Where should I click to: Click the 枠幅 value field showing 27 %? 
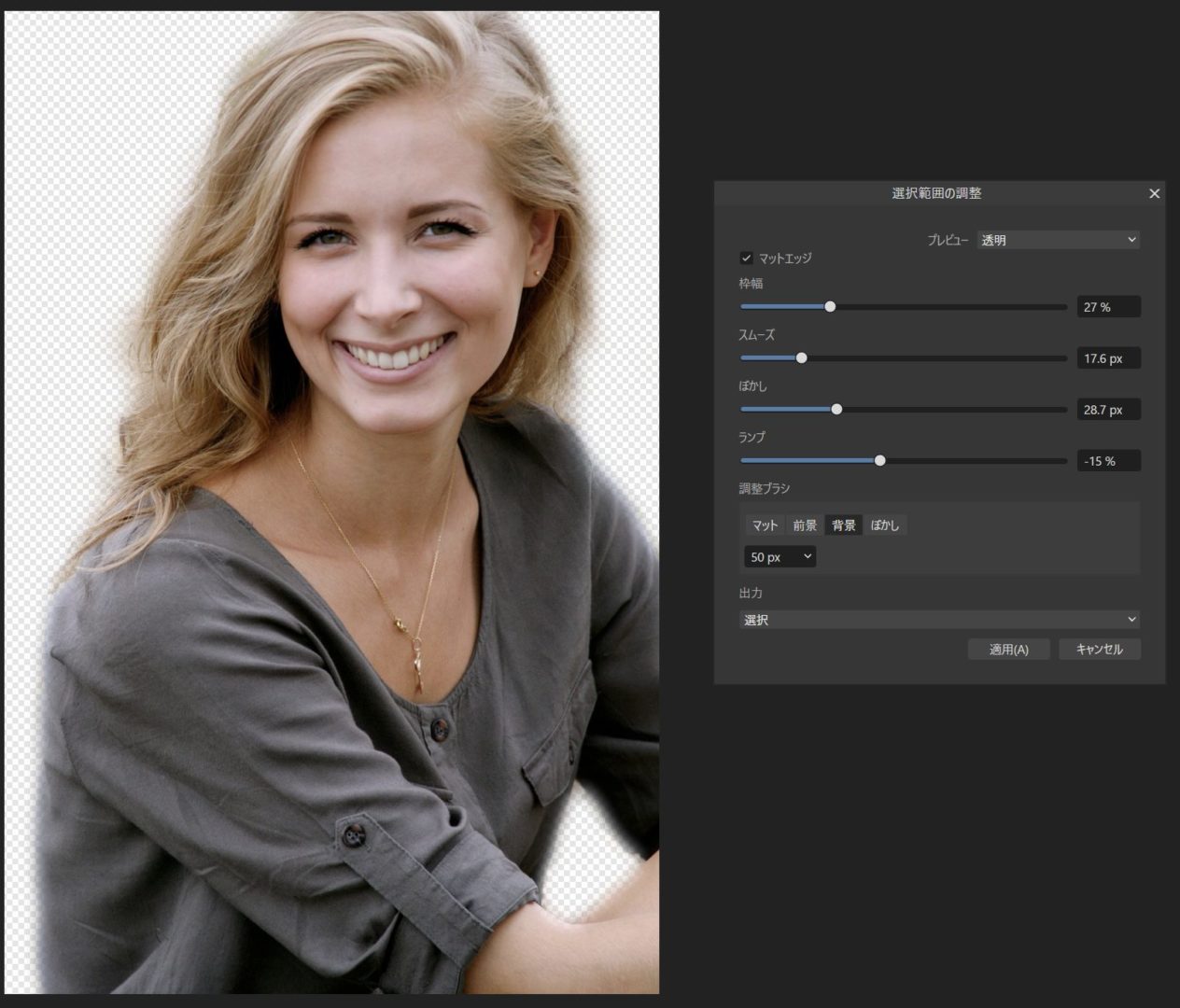pyautogui.click(x=1107, y=307)
